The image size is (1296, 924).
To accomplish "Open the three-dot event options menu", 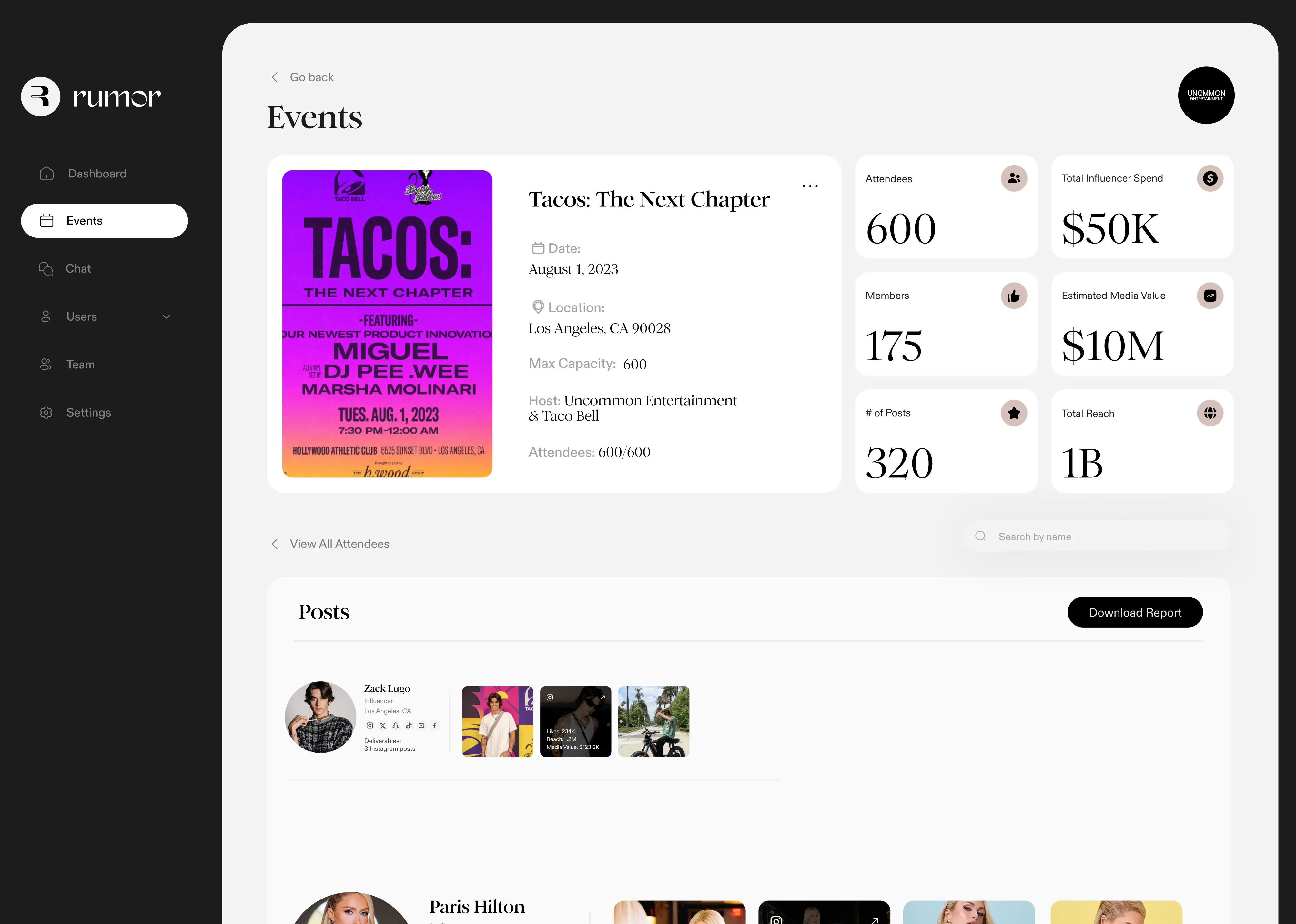I will click(810, 186).
